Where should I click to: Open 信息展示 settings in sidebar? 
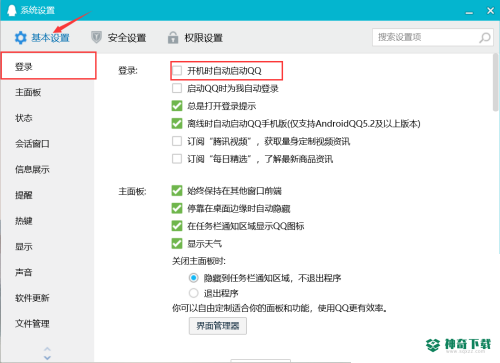point(32,169)
